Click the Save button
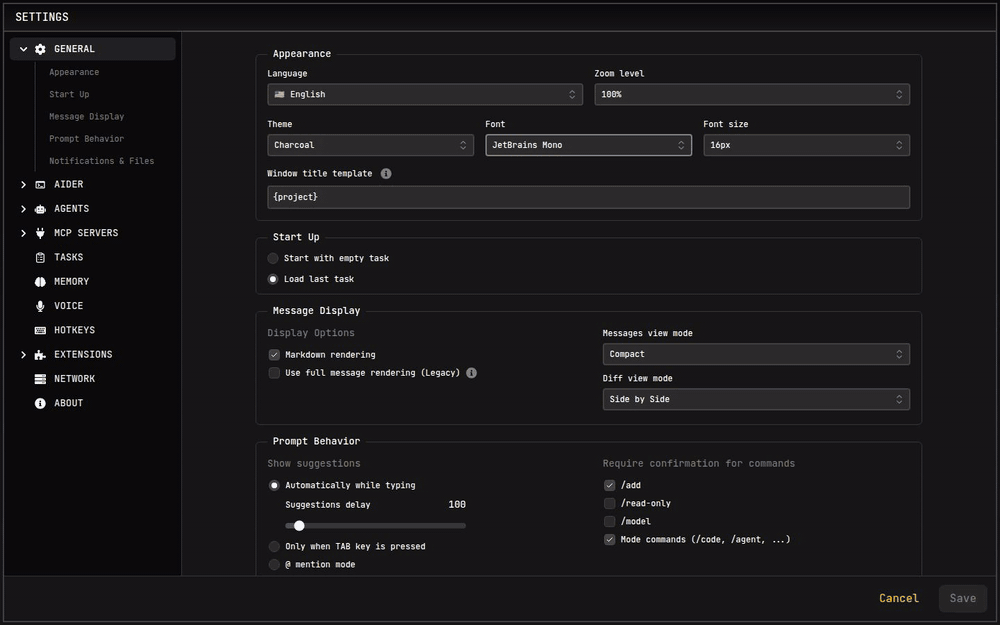The height and width of the screenshot is (625, 1000). pyautogui.click(x=962, y=598)
